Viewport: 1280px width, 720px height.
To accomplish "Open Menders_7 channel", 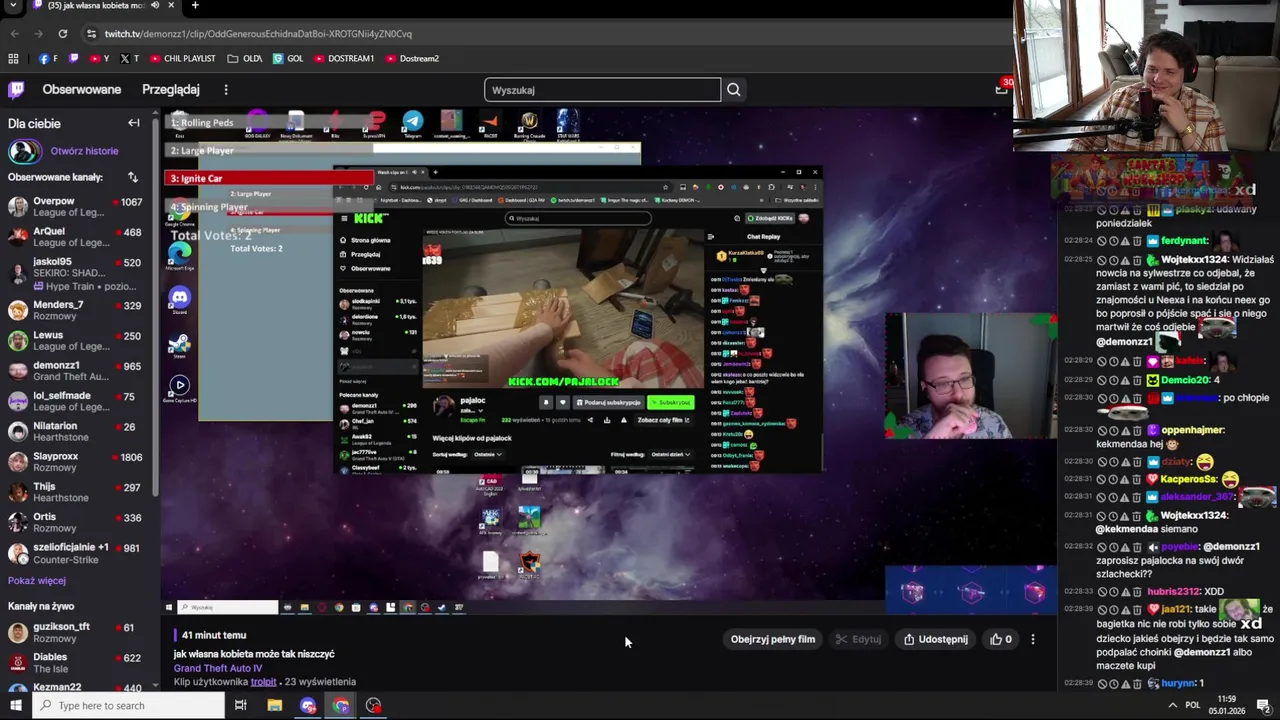I will (x=76, y=310).
